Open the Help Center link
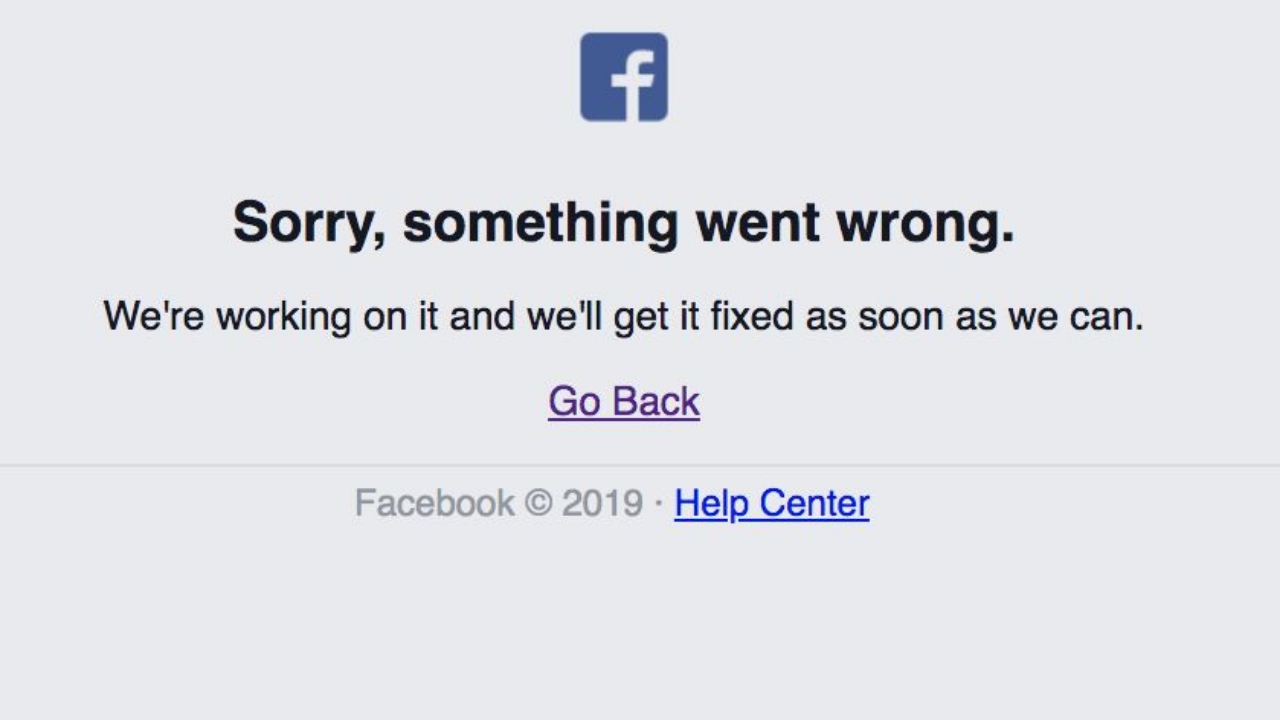This screenshot has width=1280, height=720. 772,502
